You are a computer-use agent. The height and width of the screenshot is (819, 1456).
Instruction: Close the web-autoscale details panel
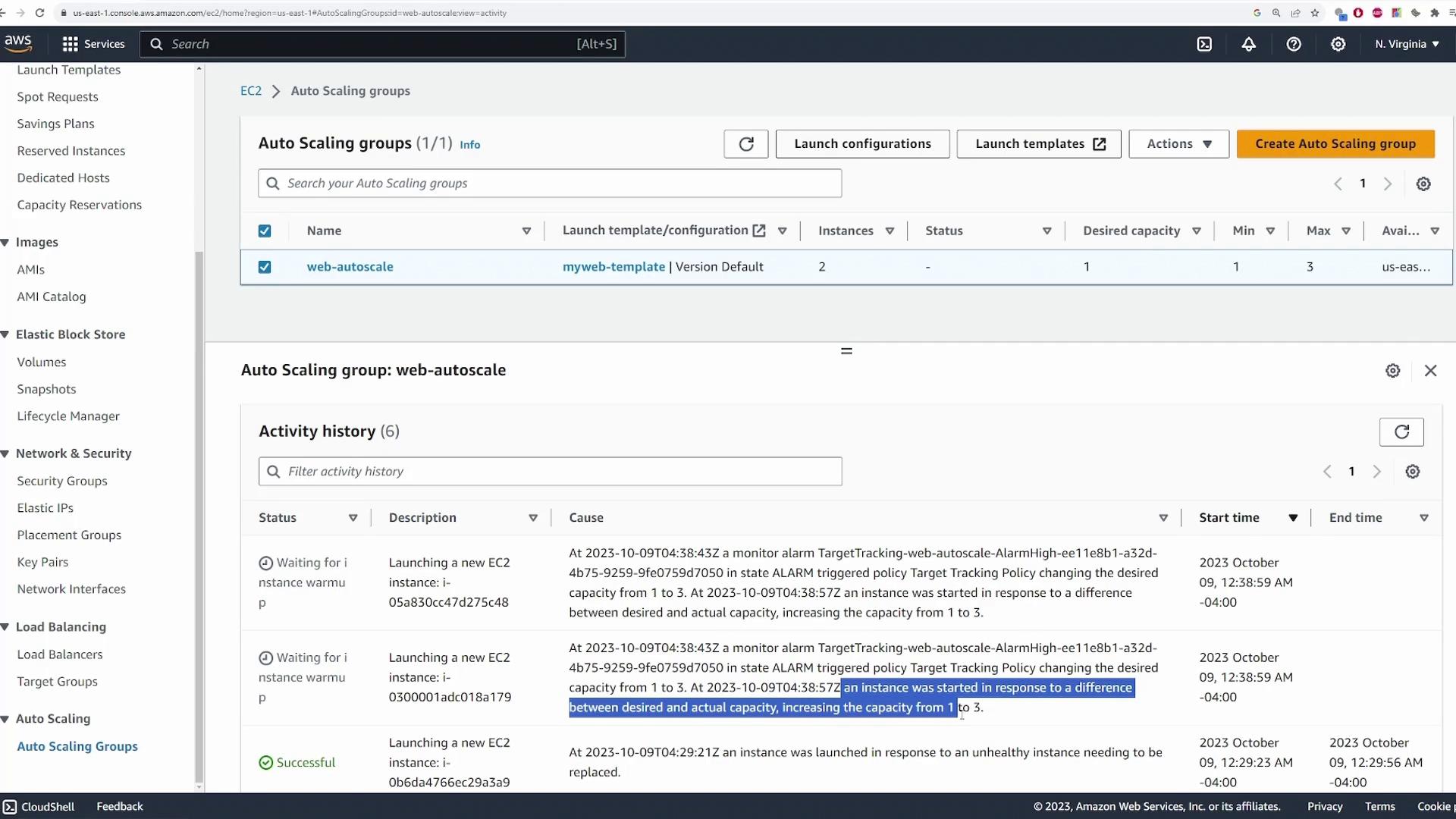[x=1430, y=371]
